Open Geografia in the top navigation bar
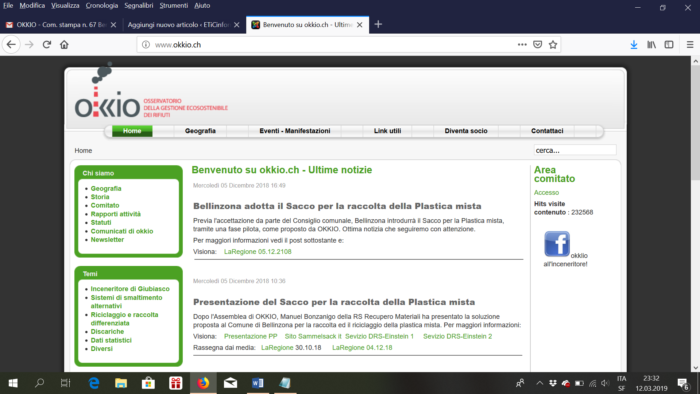Viewport: 700px width, 394px height. (x=200, y=131)
